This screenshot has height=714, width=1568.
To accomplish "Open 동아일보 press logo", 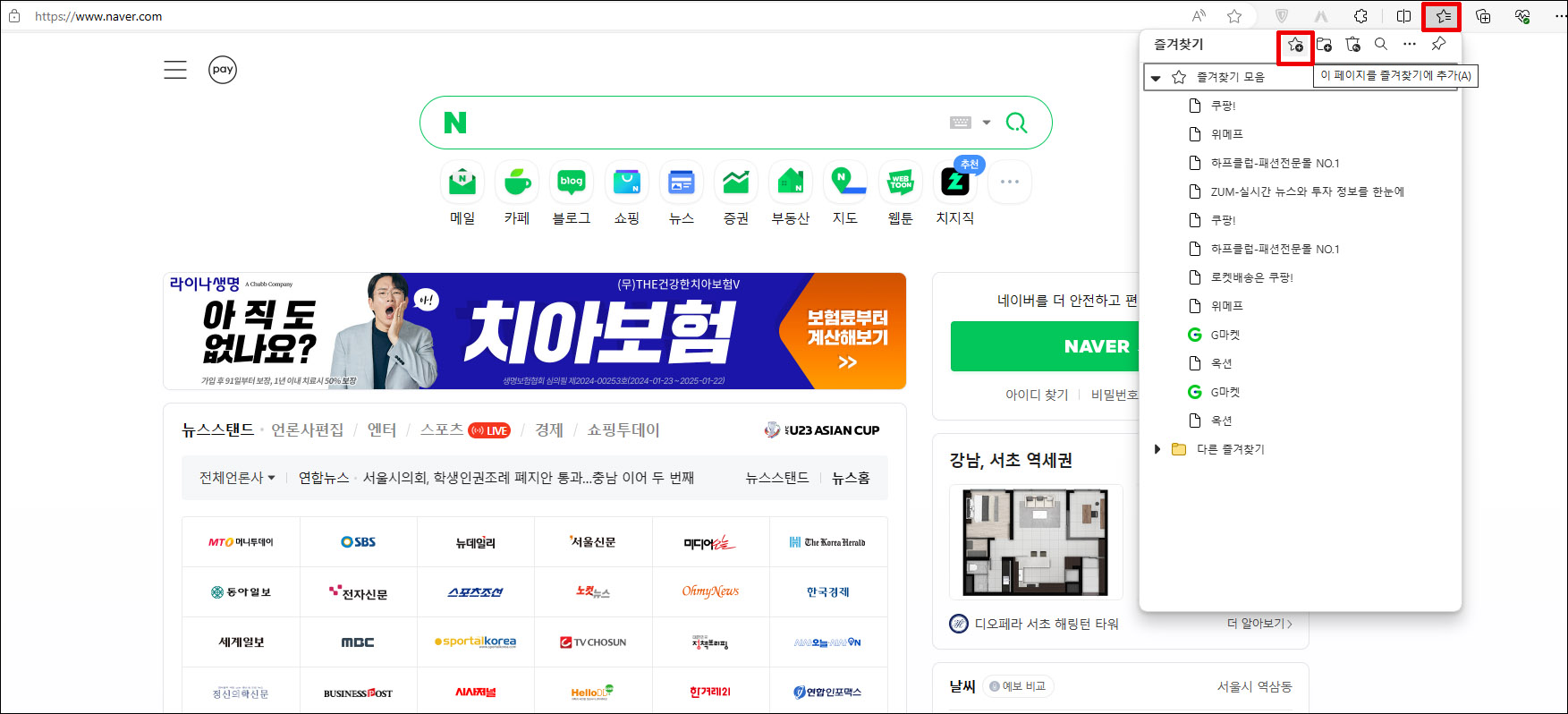I will point(241,592).
